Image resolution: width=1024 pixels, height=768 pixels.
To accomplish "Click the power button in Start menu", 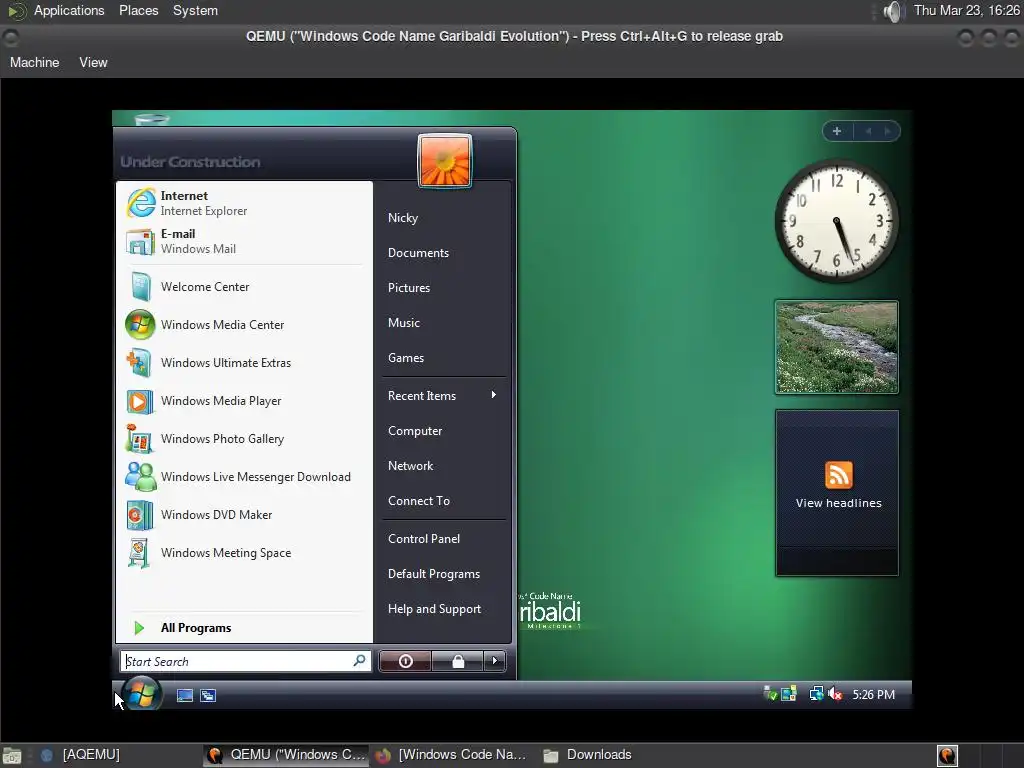I will [405, 661].
